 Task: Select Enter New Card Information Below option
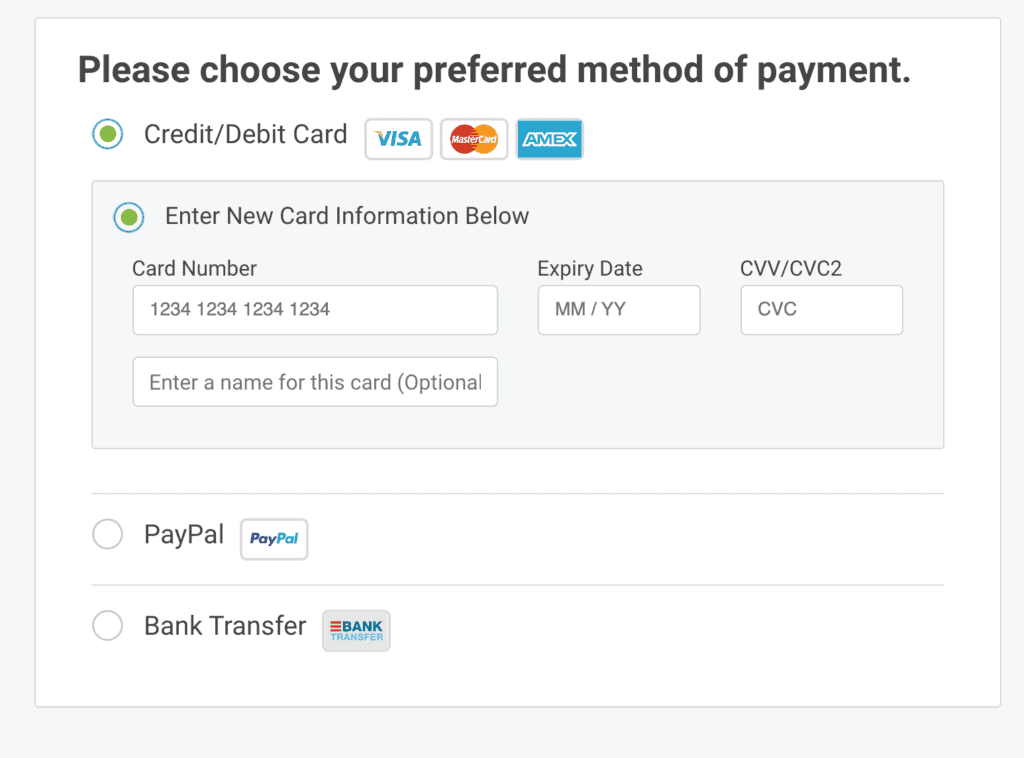point(128,217)
